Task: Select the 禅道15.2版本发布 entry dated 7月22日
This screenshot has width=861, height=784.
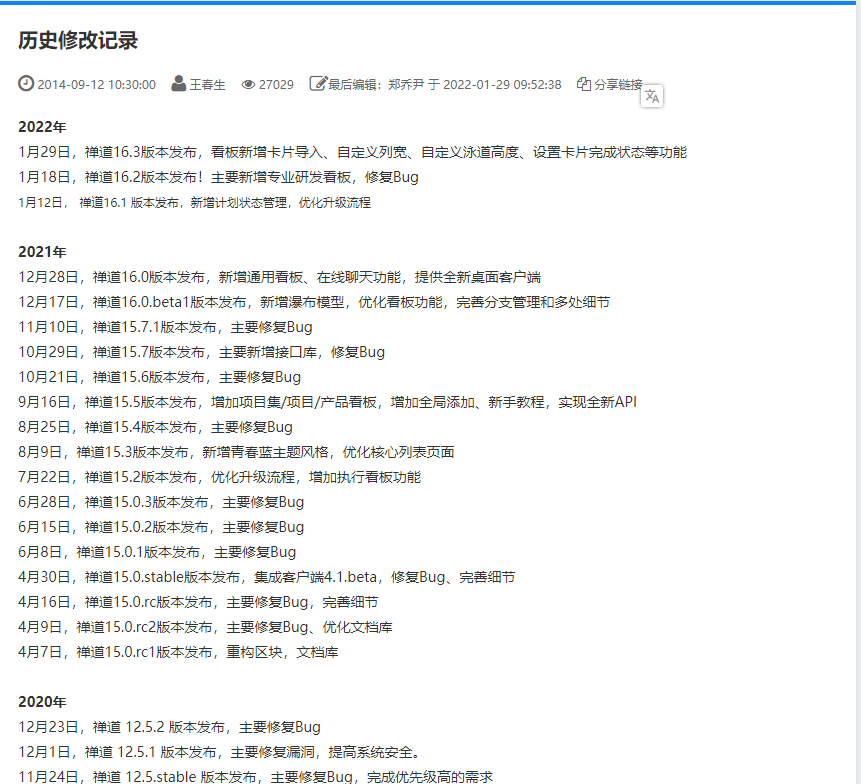Action: (220, 477)
